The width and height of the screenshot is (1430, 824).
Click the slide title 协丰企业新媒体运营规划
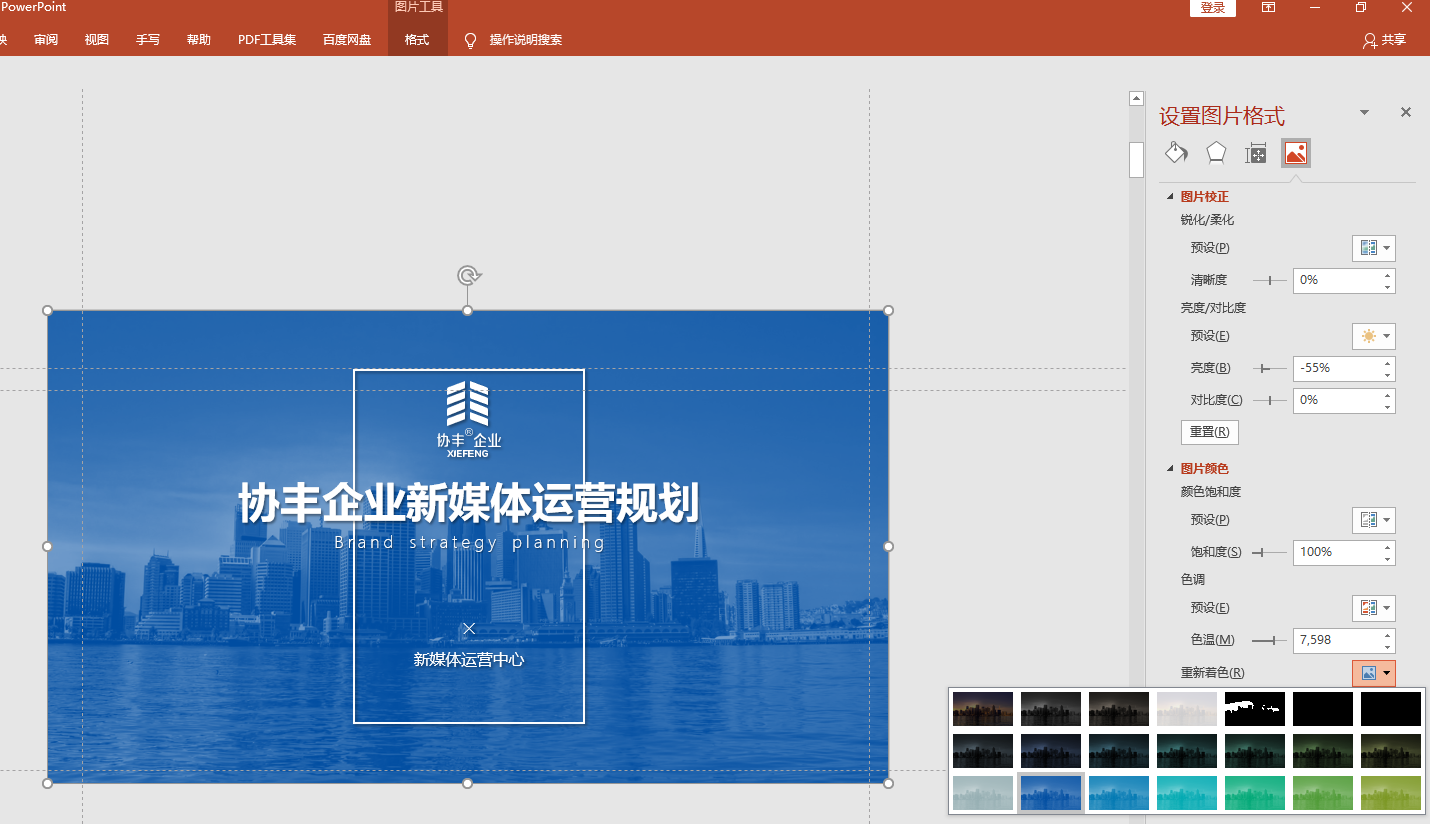click(x=468, y=503)
